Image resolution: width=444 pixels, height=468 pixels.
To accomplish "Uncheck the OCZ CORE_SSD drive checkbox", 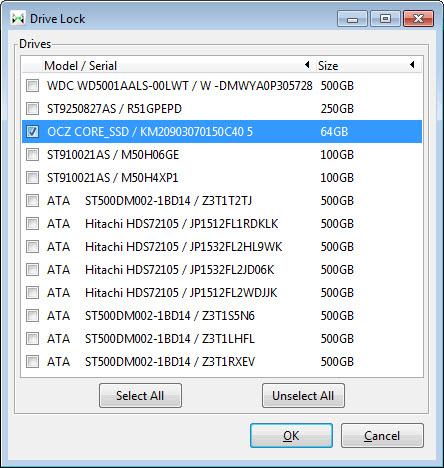I will [x=32, y=132].
